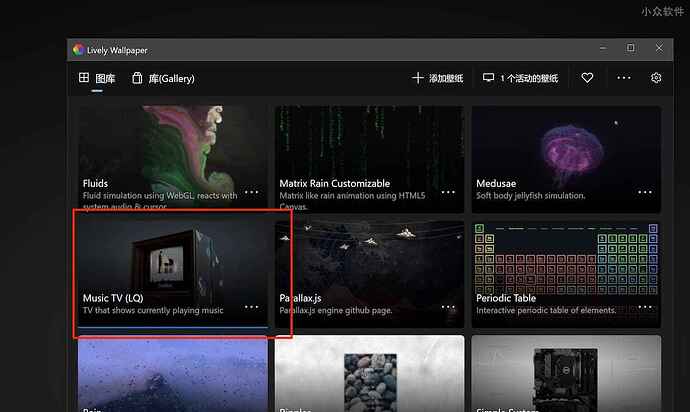690x412 pixels.
Task: Click the plus icon to add wallpaper
Action: point(418,78)
